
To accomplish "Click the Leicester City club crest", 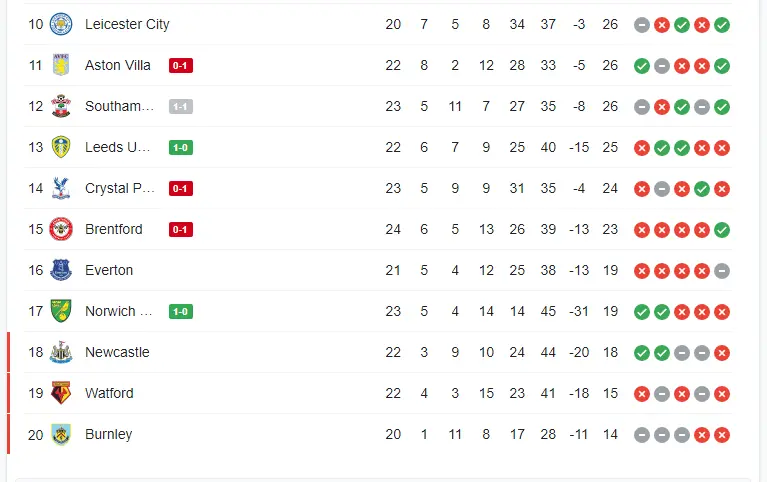I will click(61, 24).
